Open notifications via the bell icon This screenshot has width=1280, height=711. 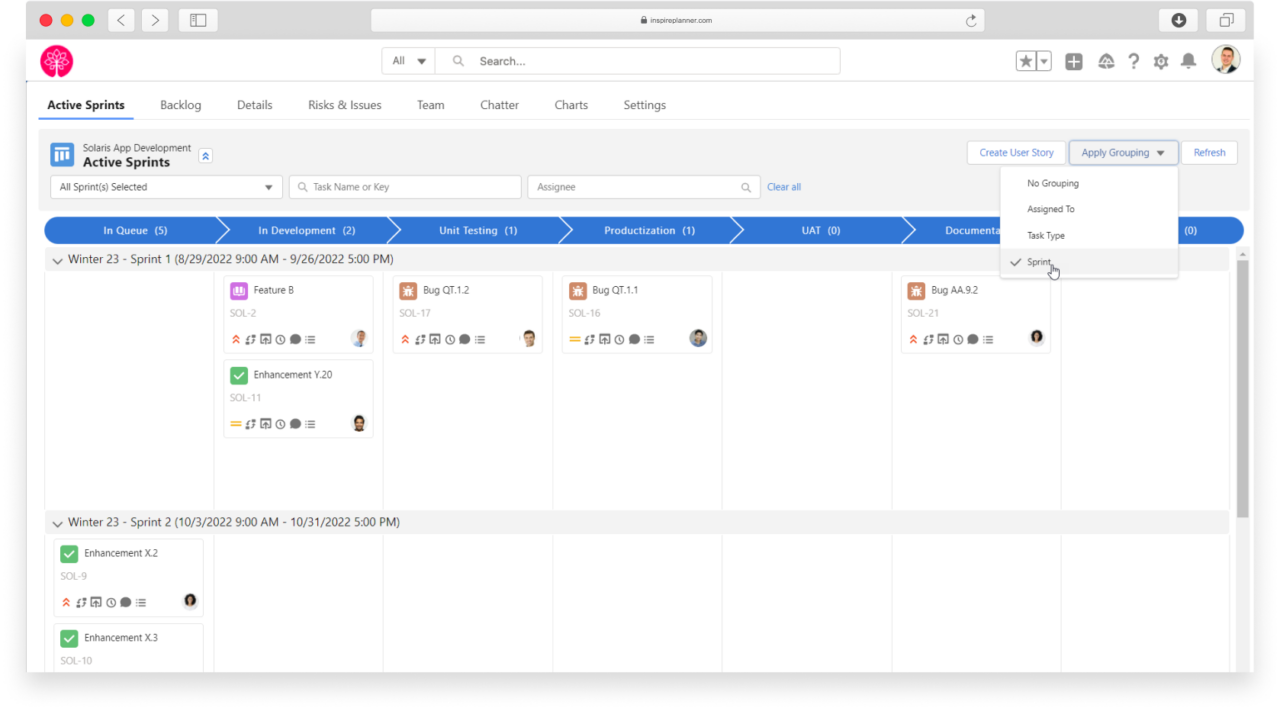click(1188, 61)
